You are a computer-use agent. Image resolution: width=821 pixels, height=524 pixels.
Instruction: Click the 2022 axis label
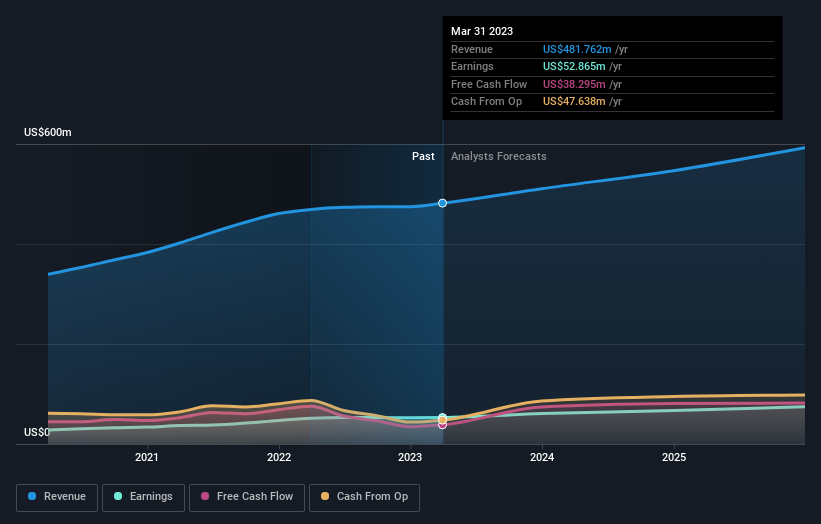(x=279, y=457)
